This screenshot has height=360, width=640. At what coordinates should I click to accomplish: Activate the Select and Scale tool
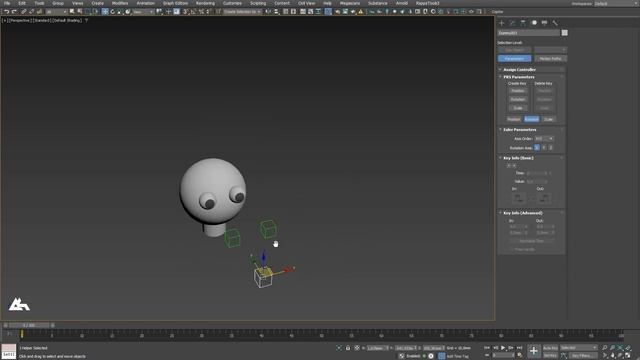pos(120,12)
